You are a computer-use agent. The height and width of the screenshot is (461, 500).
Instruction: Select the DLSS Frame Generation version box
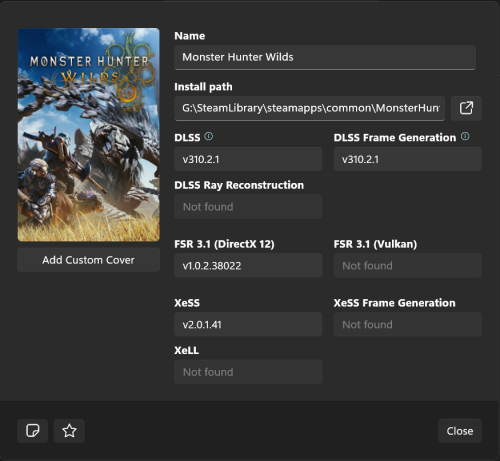point(408,159)
